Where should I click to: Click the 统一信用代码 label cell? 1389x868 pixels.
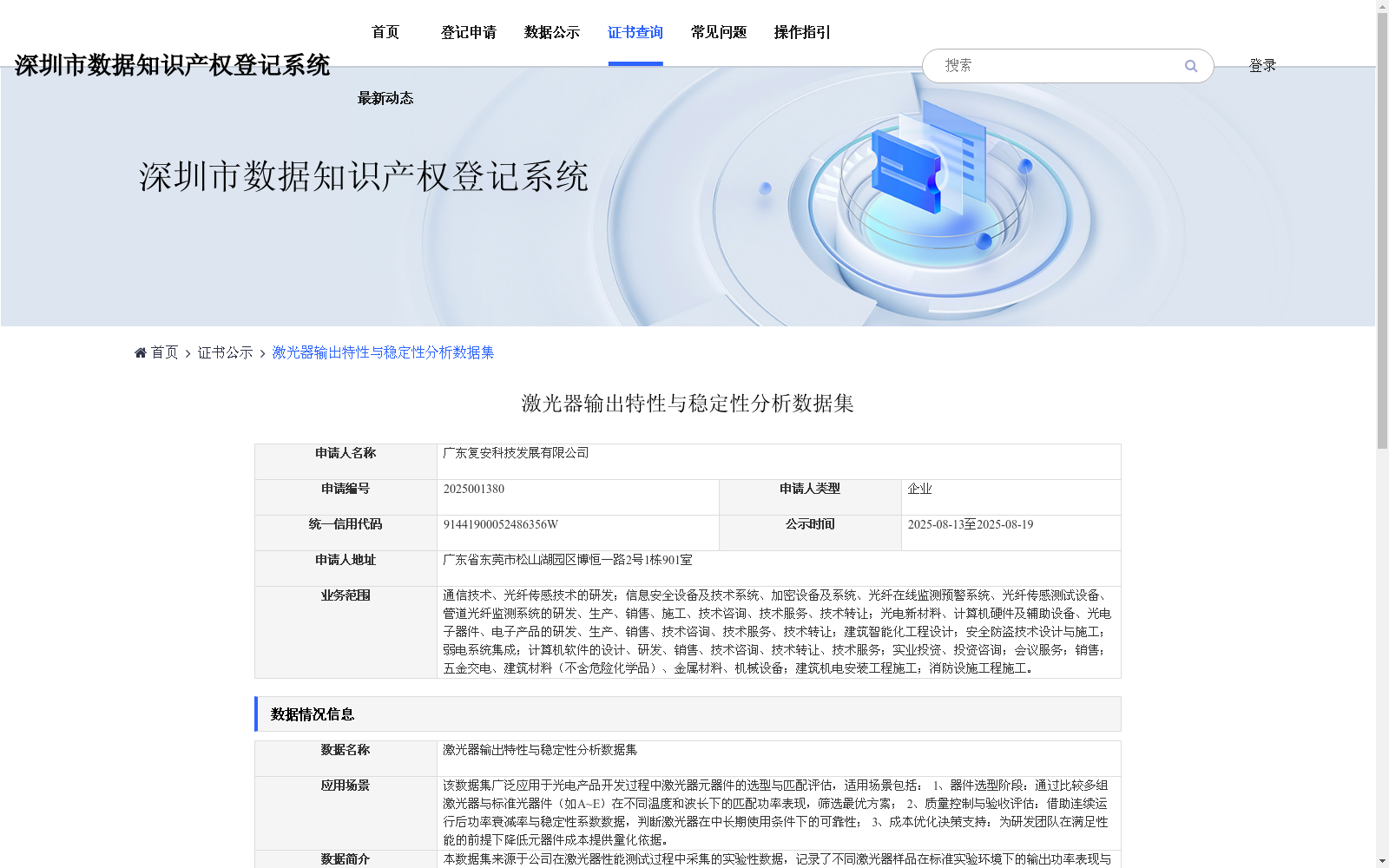[346, 533]
